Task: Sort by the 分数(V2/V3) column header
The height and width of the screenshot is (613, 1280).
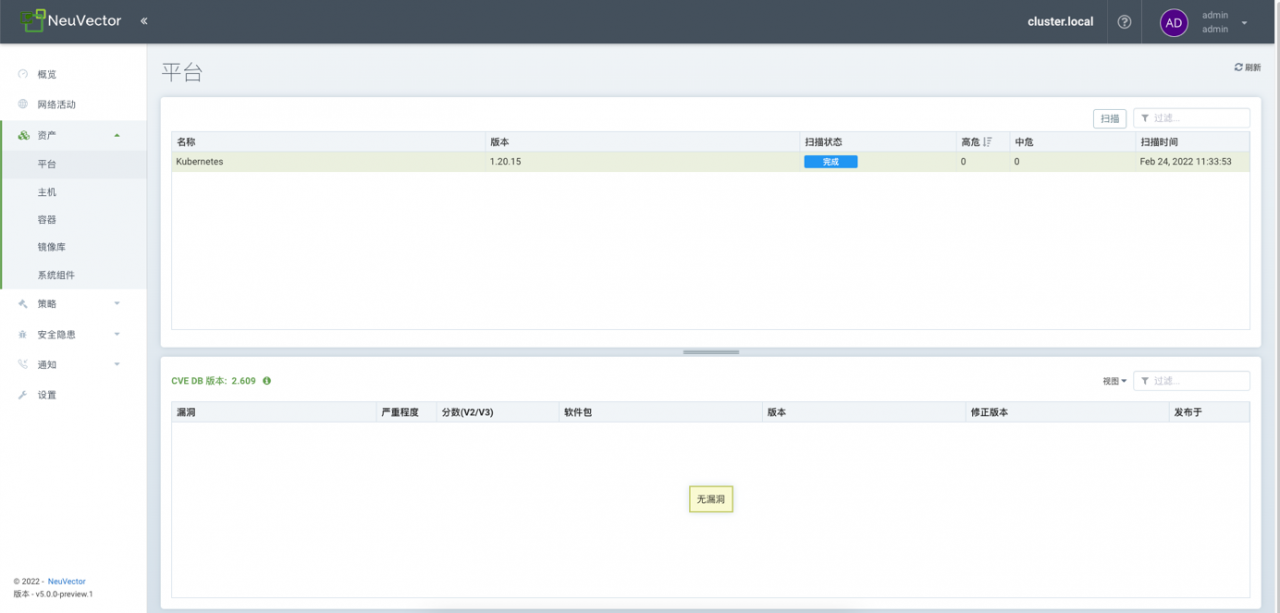Action: [x=498, y=412]
